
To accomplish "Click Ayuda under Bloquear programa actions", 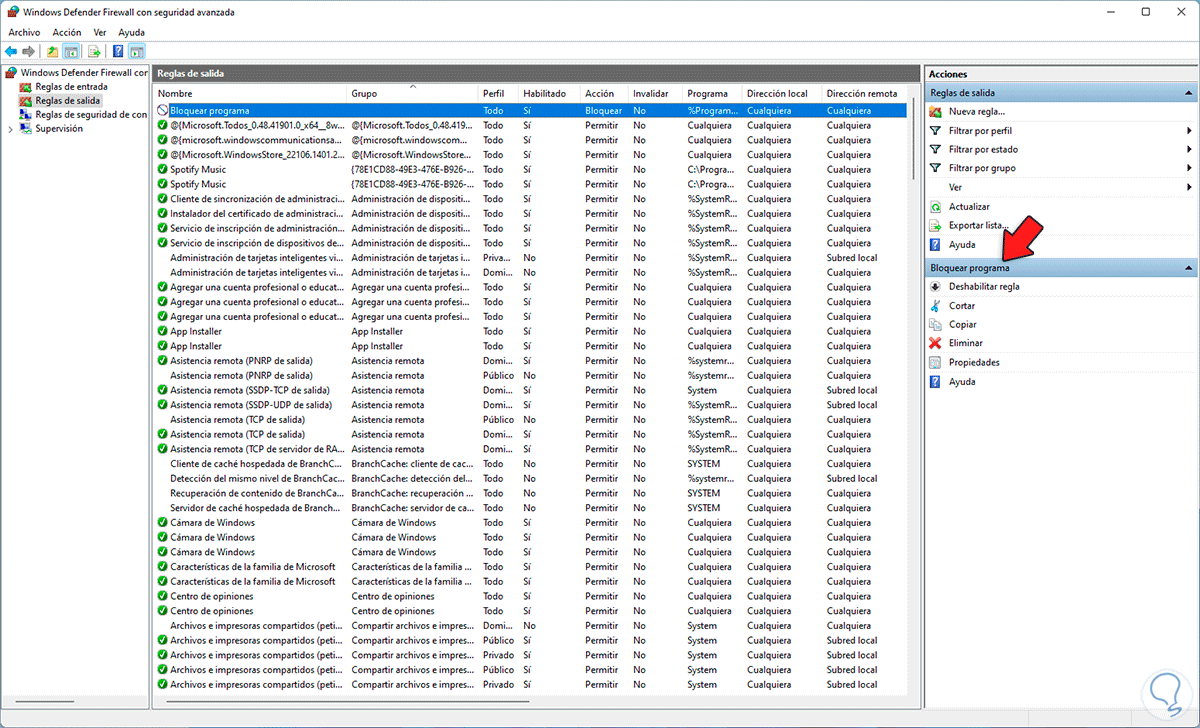I will click(x=962, y=381).
